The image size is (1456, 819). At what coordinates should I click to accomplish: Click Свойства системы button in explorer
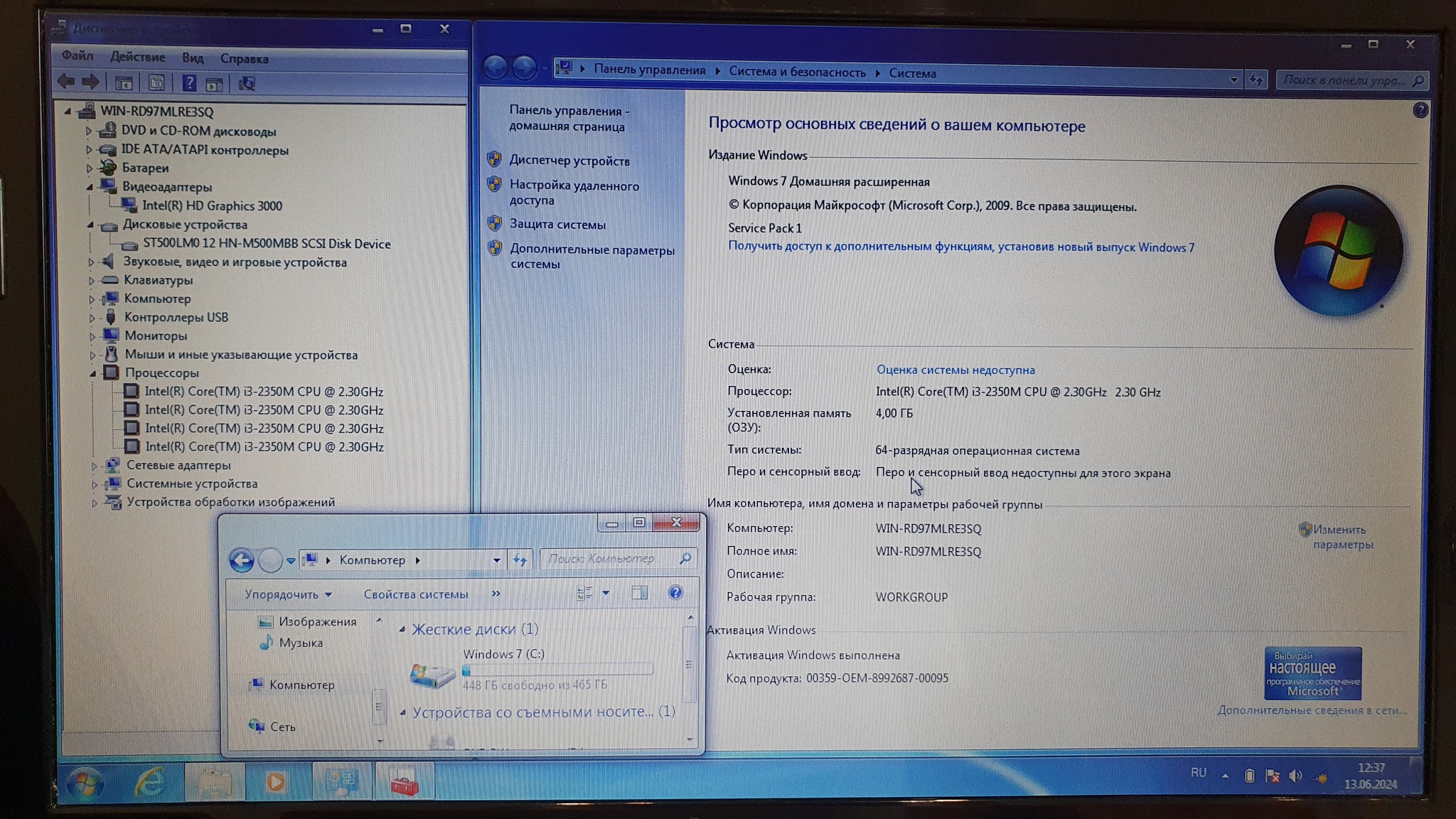pyautogui.click(x=415, y=594)
